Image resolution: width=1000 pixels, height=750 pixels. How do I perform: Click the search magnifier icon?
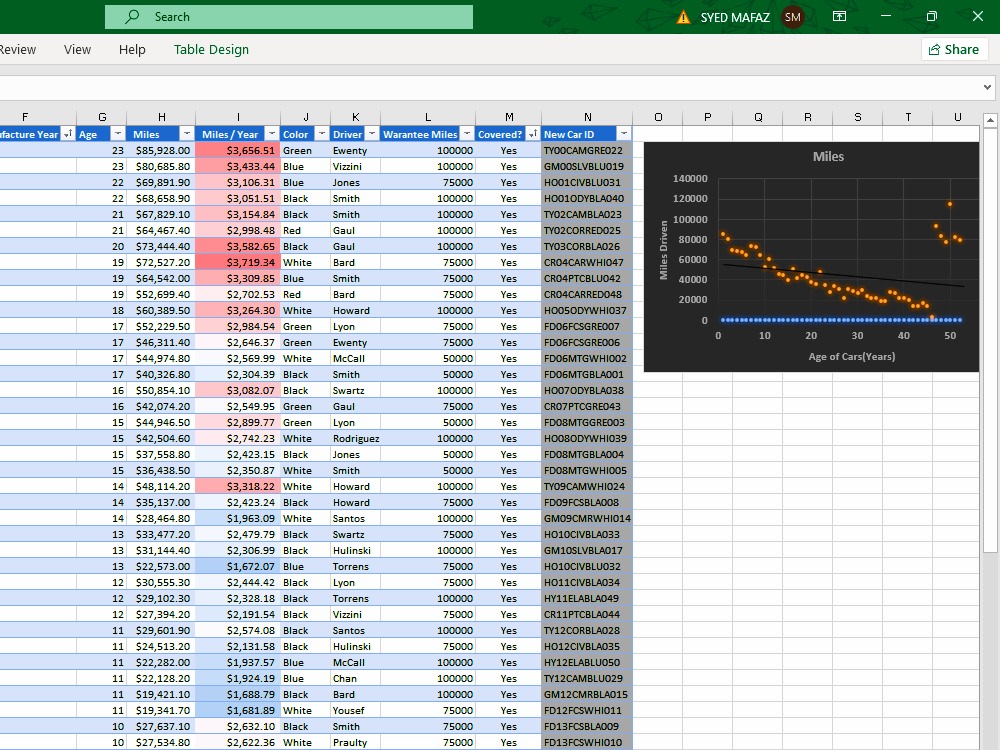(x=132, y=17)
